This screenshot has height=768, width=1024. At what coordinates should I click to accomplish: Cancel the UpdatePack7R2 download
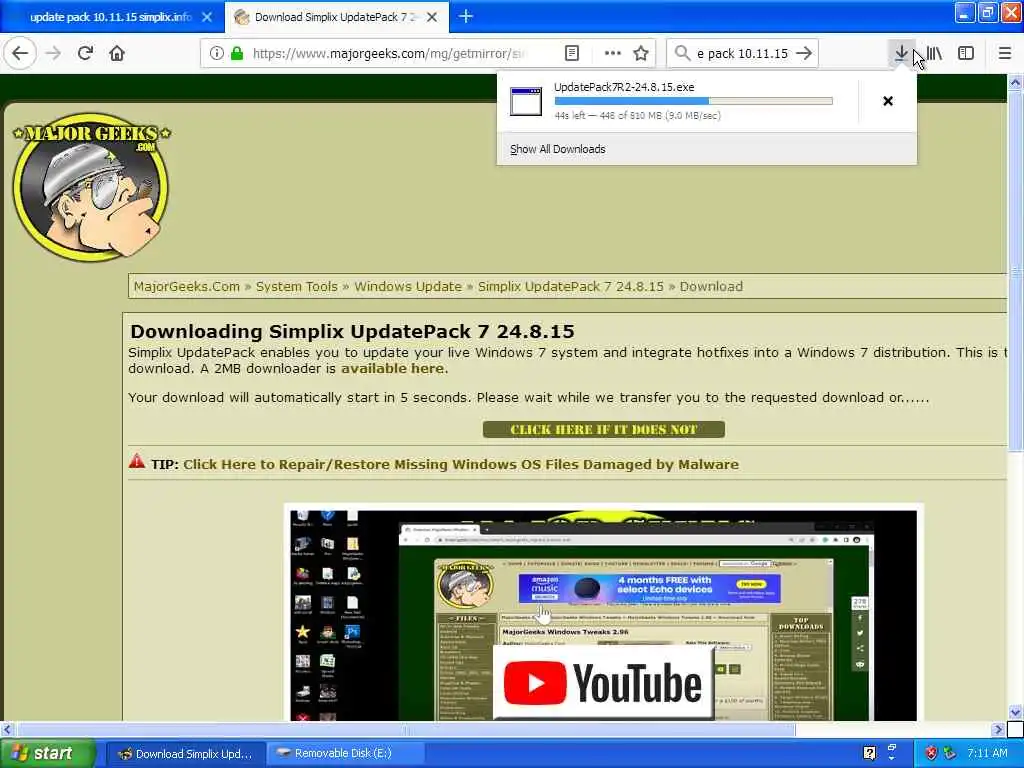point(888,101)
